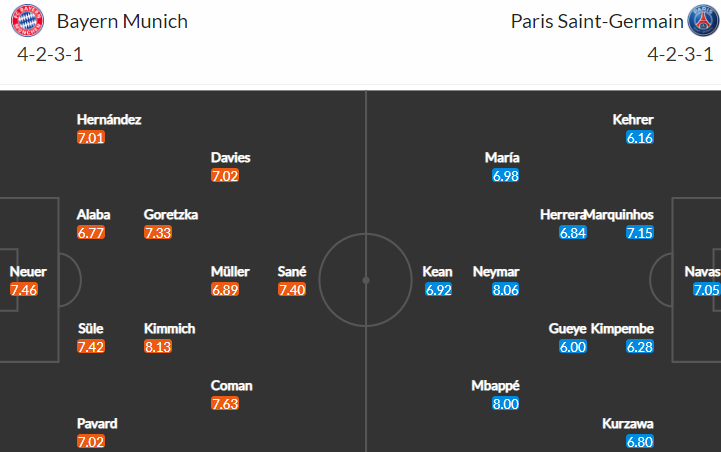Viewport: 721px width, 452px height.
Task: Select Navas's 7.05 rating badge
Action: [706, 290]
